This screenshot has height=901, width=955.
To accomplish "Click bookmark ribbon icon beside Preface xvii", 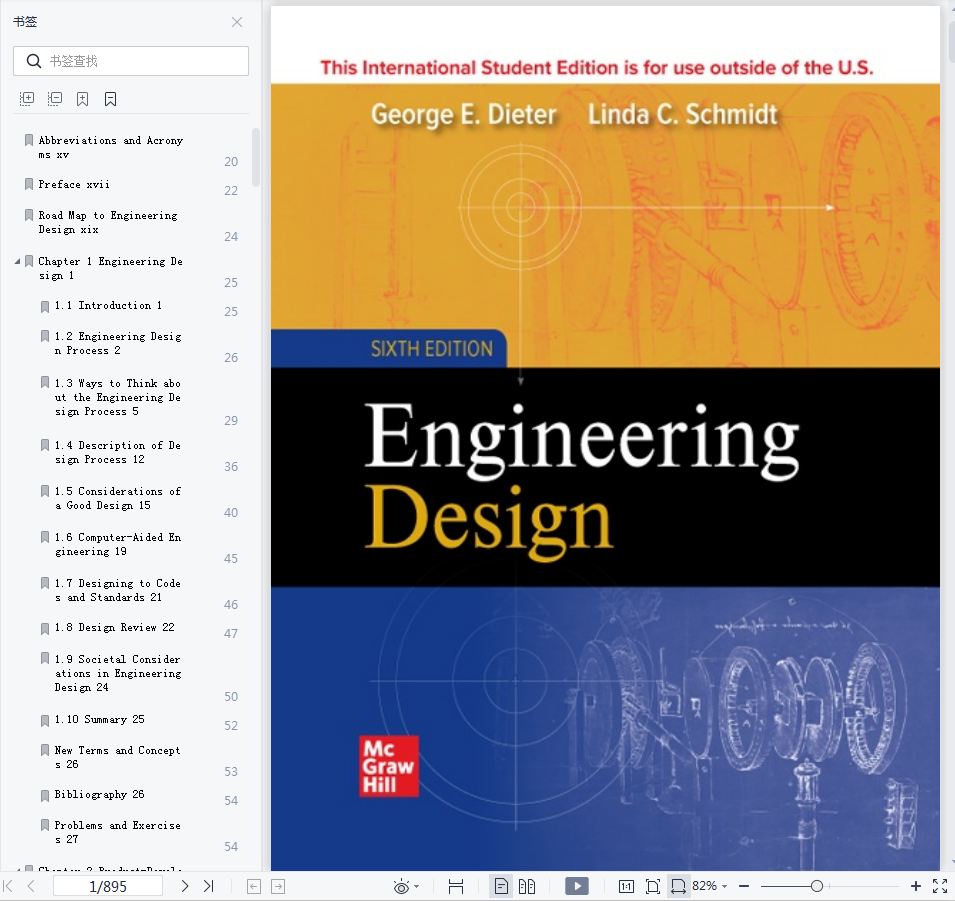I will point(29,184).
